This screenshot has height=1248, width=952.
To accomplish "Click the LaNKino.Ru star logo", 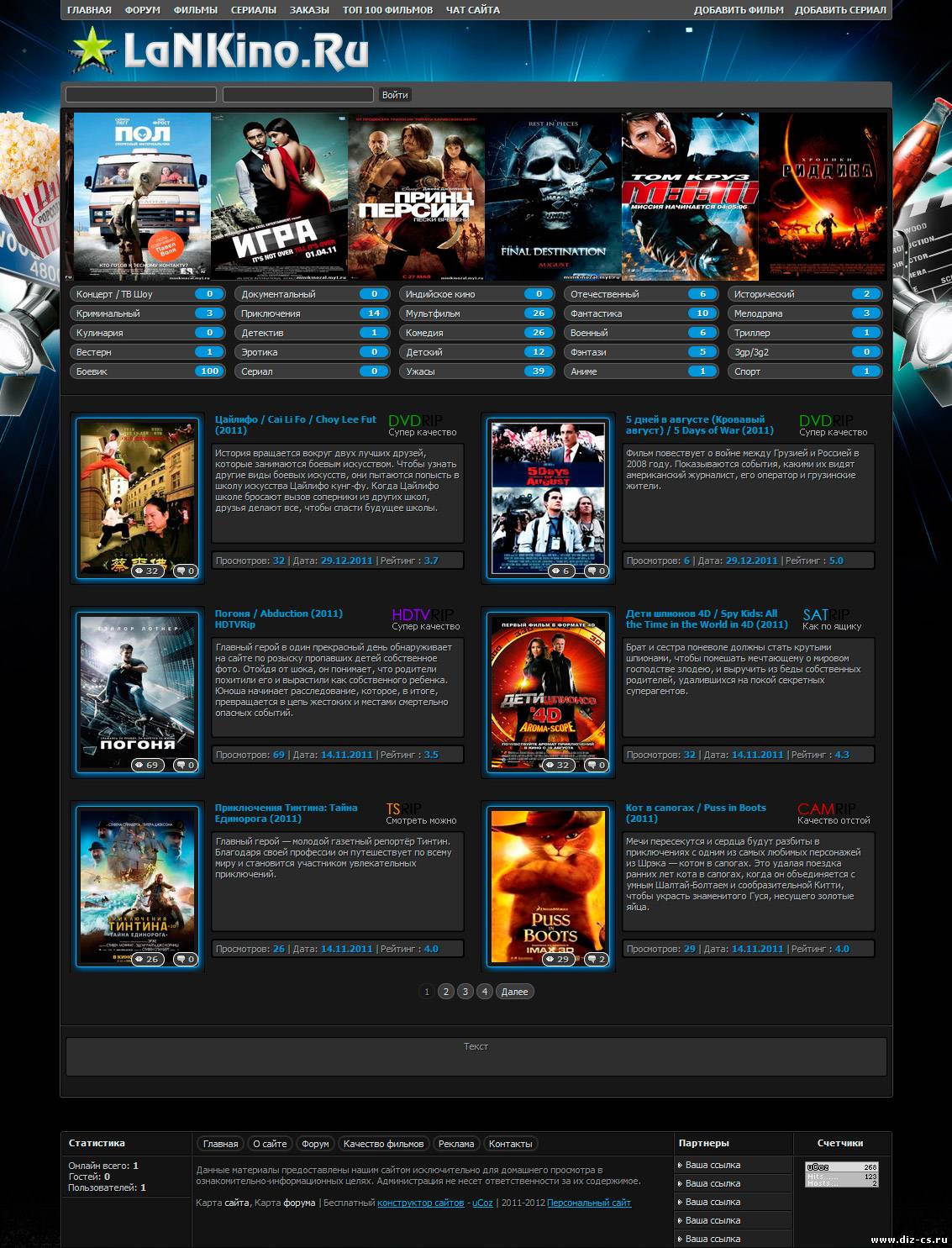I will [218, 49].
